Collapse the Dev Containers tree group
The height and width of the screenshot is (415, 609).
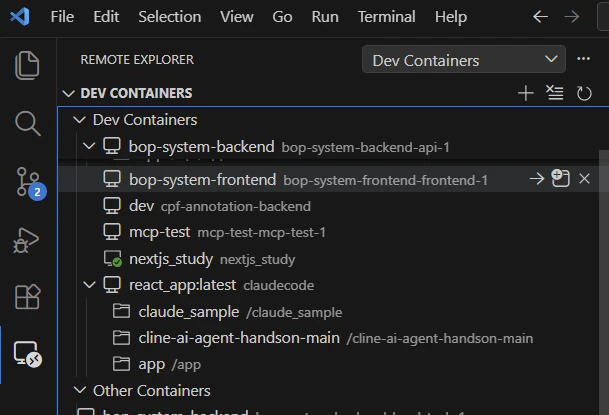80,120
